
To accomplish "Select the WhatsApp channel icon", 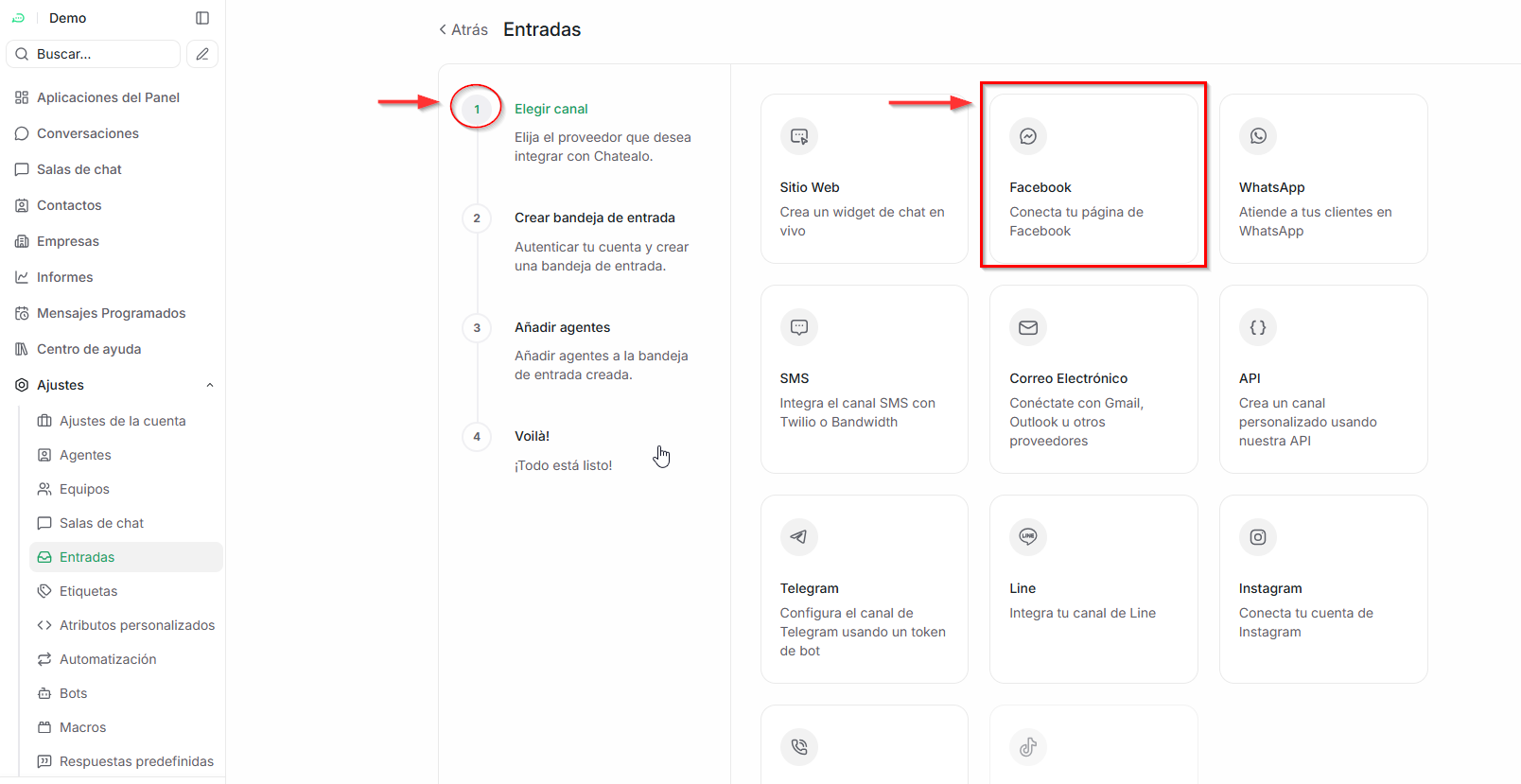I will tap(1257, 136).
